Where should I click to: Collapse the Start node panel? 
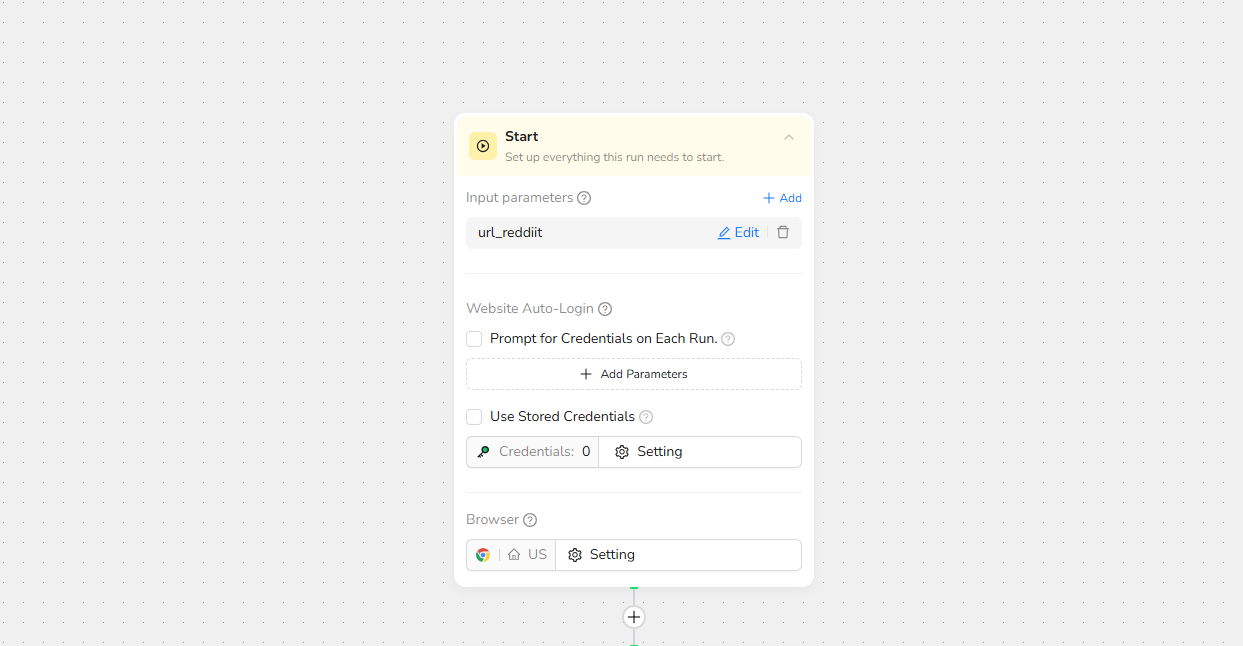click(789, 137)
